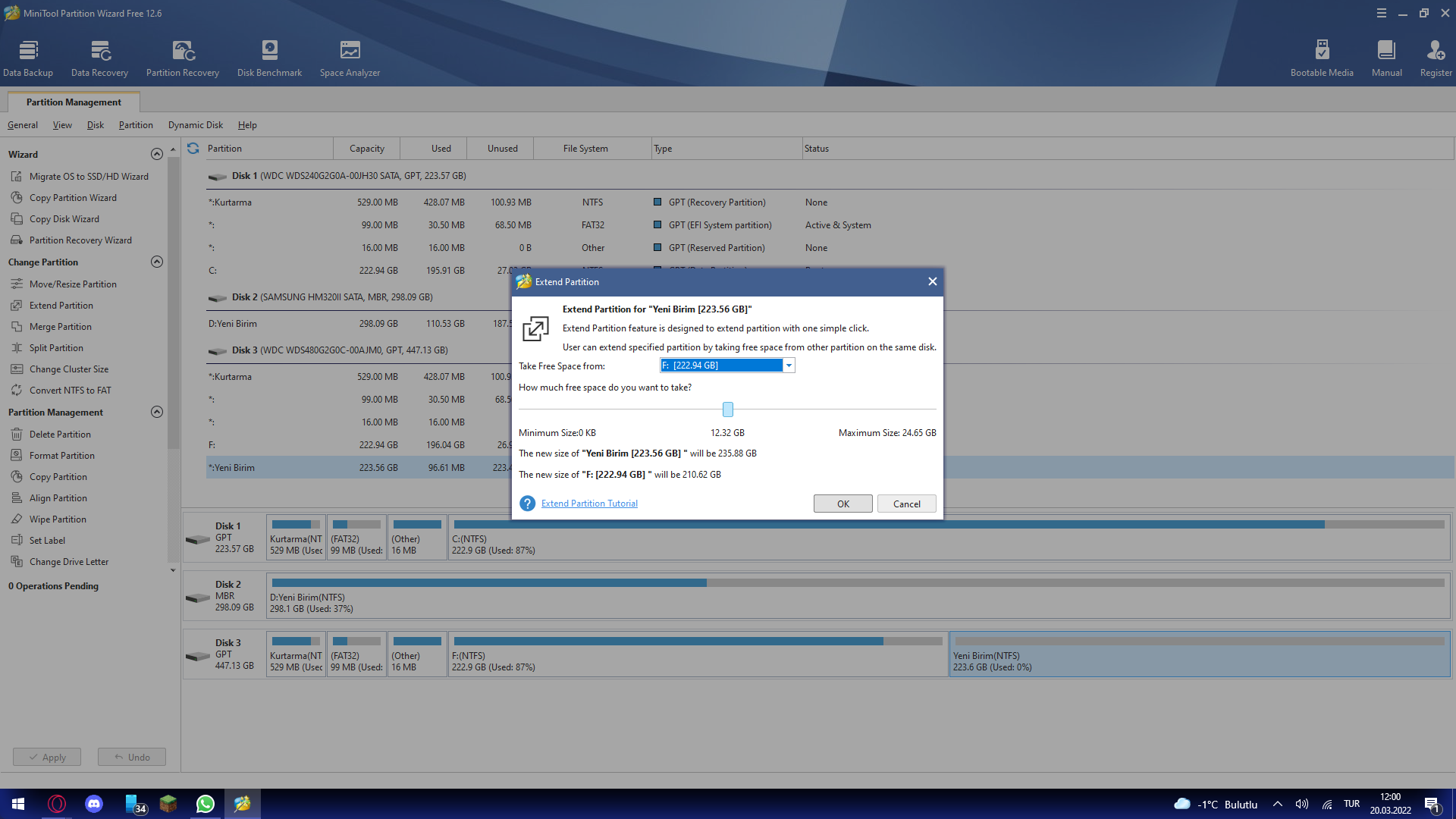1456x819 pixels.
Task: Click the refresh icon beside Partition column
Action: pos(193,149)
